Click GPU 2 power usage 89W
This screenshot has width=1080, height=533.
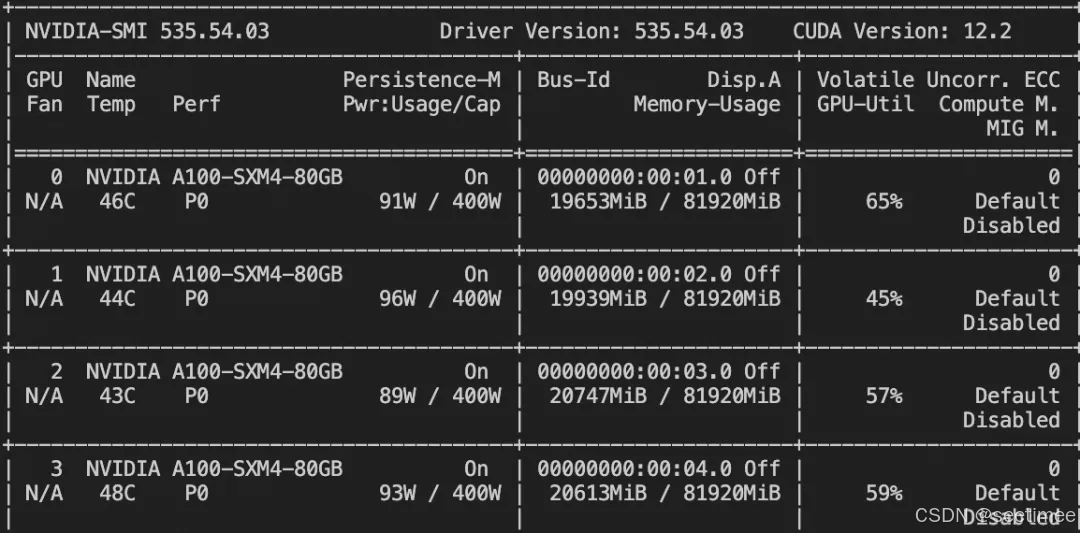(398, 396)
